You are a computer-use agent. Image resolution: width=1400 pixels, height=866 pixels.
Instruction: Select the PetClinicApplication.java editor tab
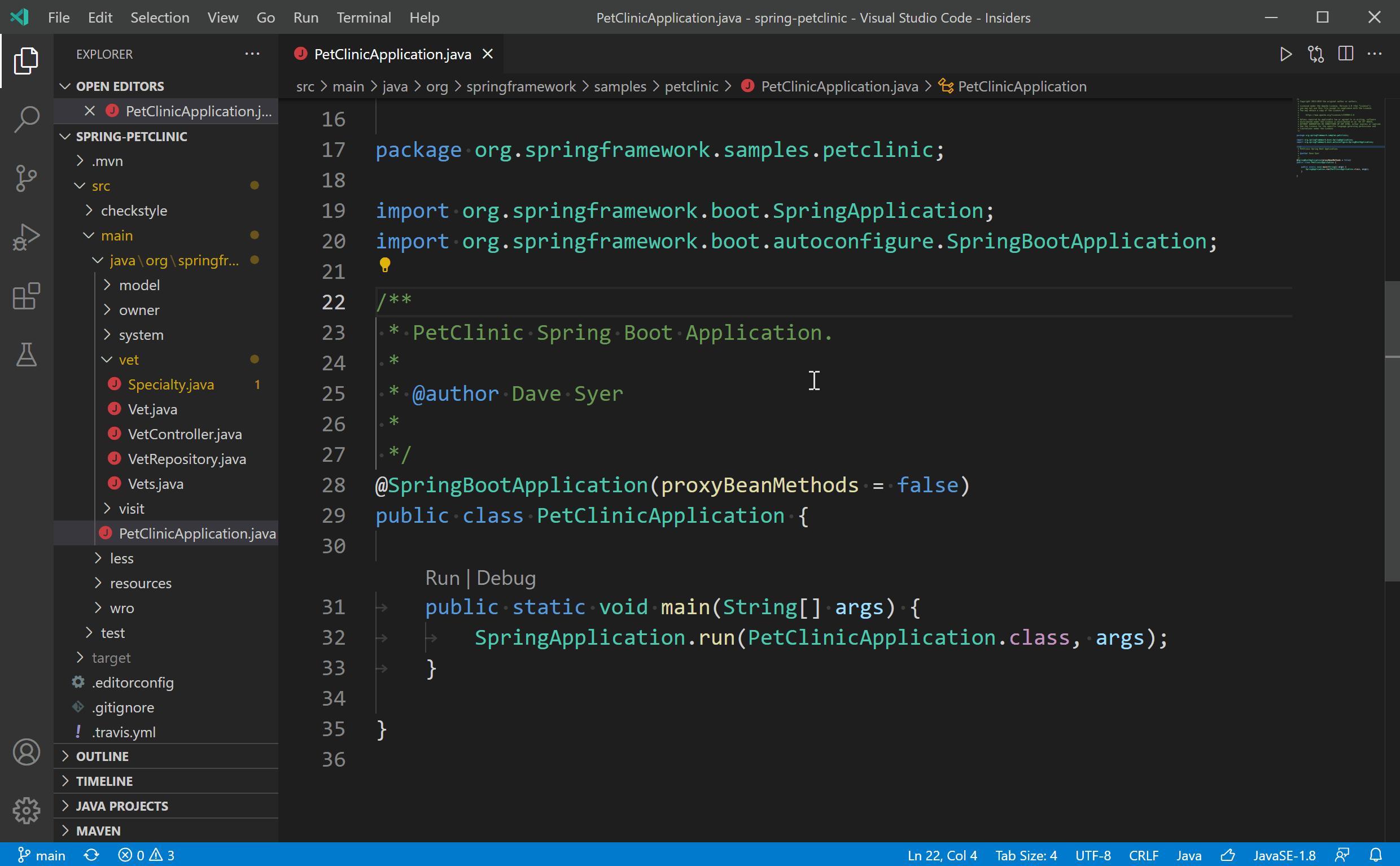point(393,54)
